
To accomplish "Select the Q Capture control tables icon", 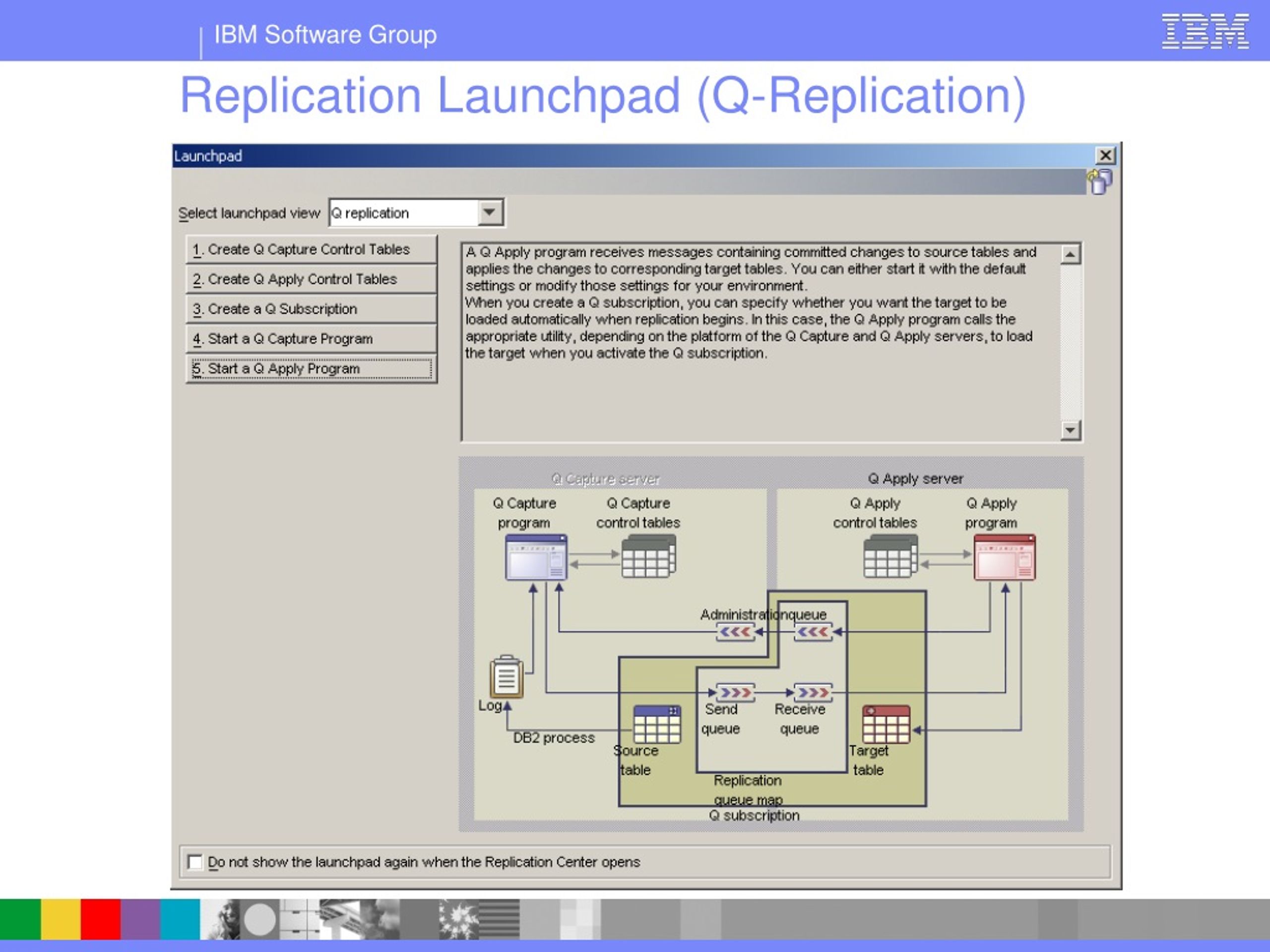I will pyautogui.click(x=647, y=557).
